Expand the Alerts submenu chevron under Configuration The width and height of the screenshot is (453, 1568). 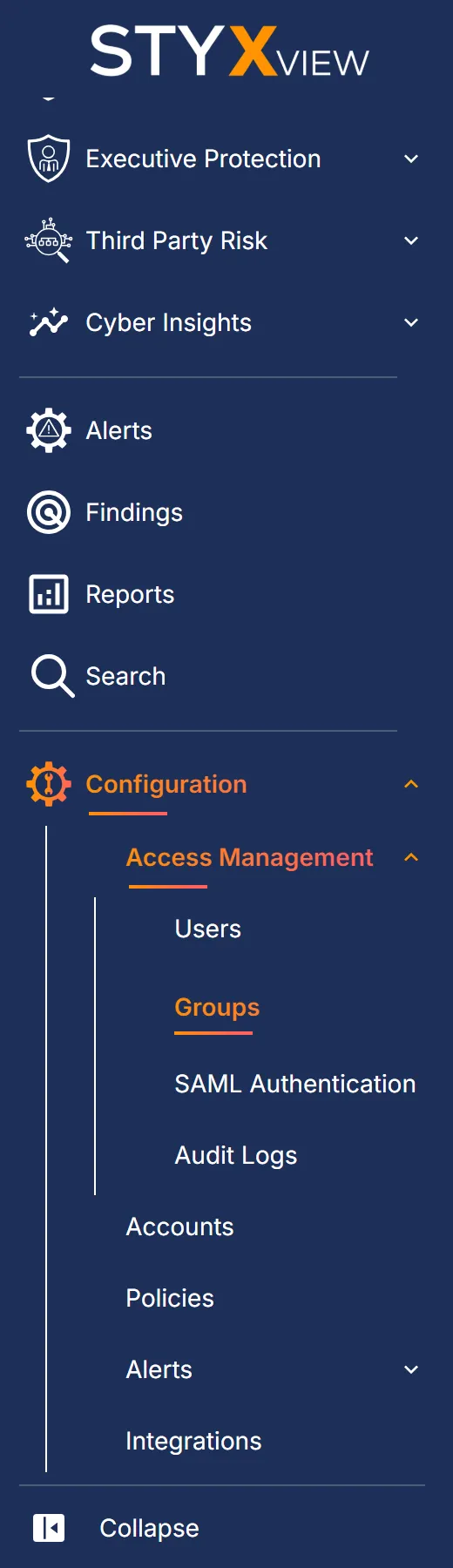tap(411, 1369)
